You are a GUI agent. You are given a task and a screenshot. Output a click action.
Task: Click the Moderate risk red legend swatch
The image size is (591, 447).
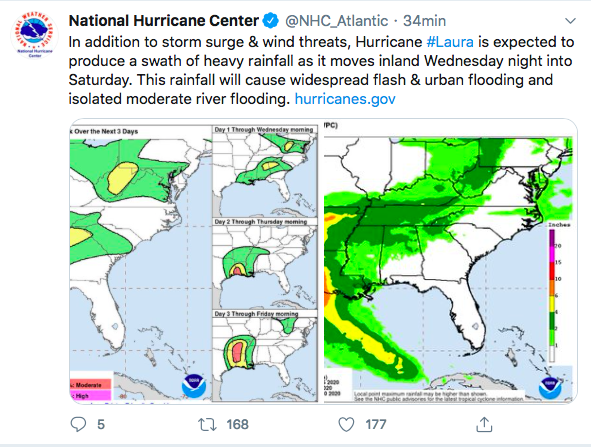(x=91, y=384)
